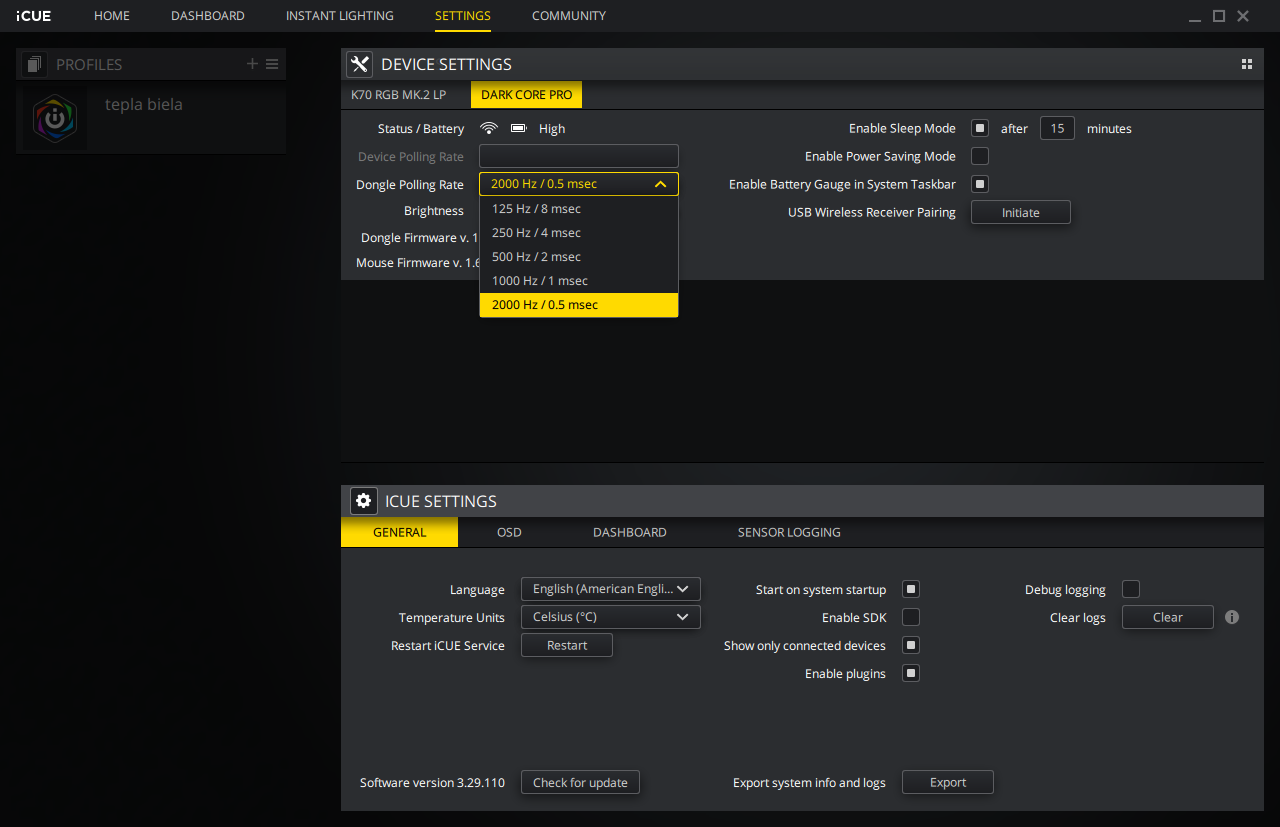Select the SETTINGS top tab
Viewport: 1280px width, 827px height.
[463, 16]
